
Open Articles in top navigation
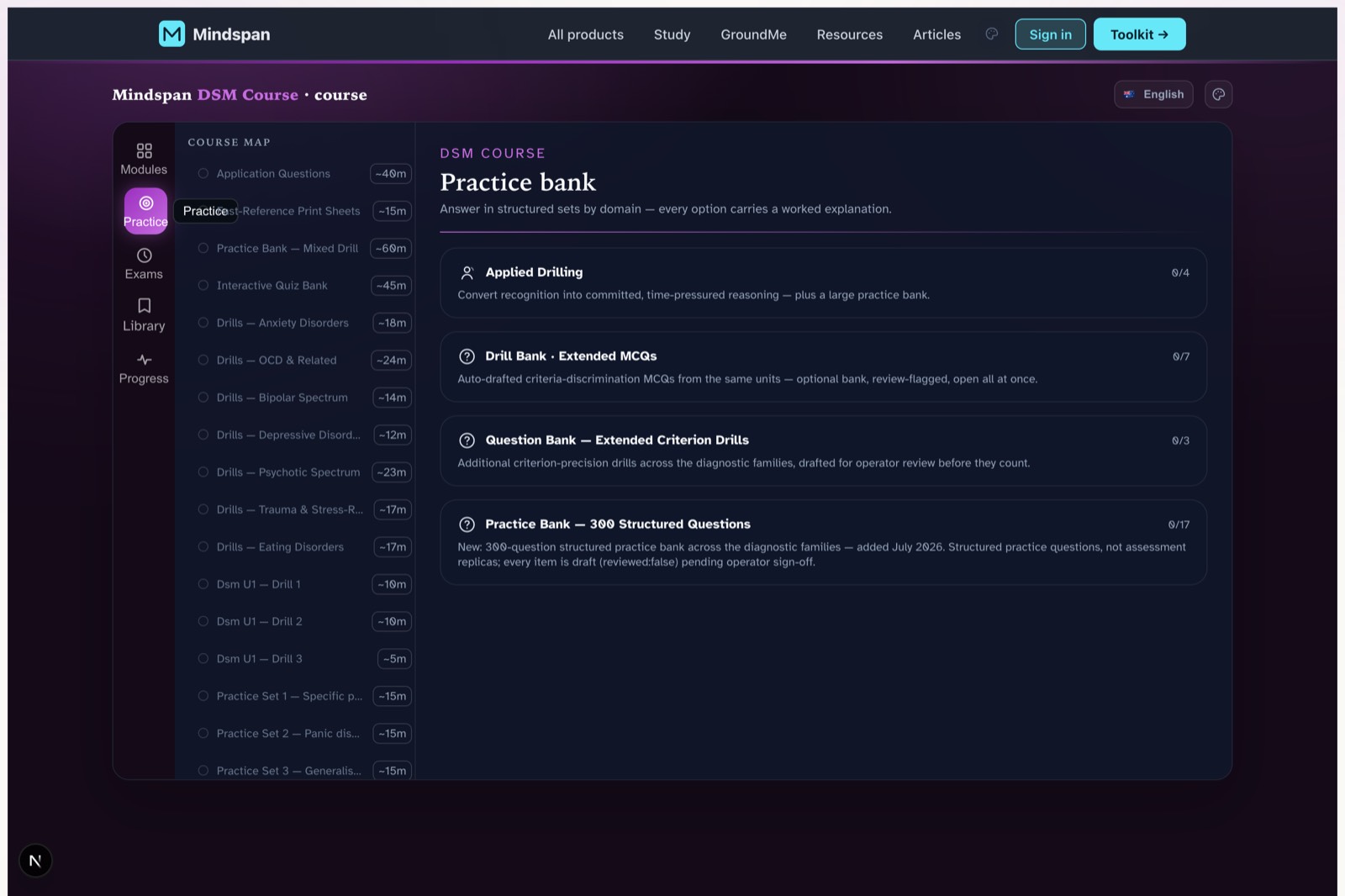click(936, 34)
